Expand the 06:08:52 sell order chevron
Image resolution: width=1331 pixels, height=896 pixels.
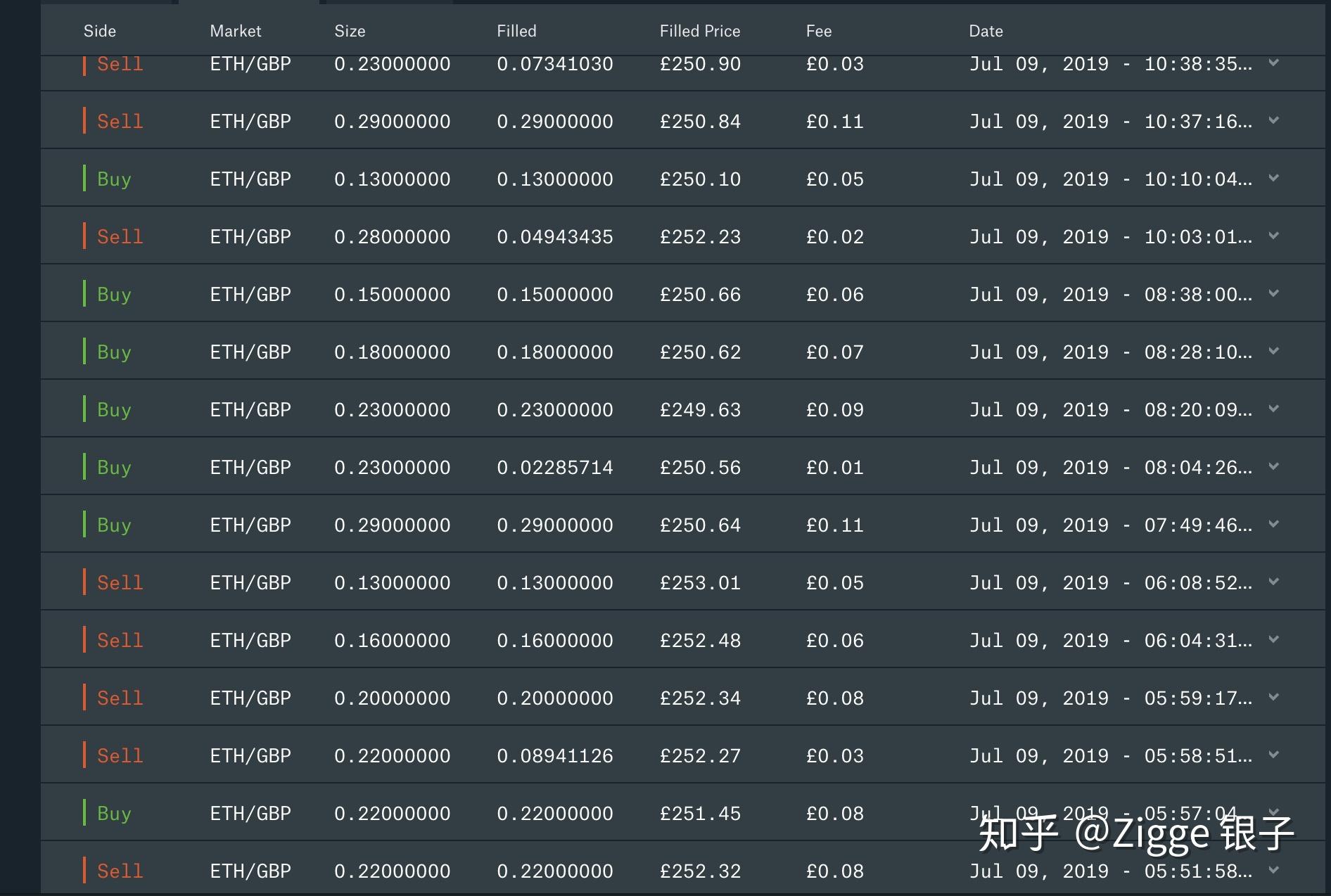tap(1273, 582)
